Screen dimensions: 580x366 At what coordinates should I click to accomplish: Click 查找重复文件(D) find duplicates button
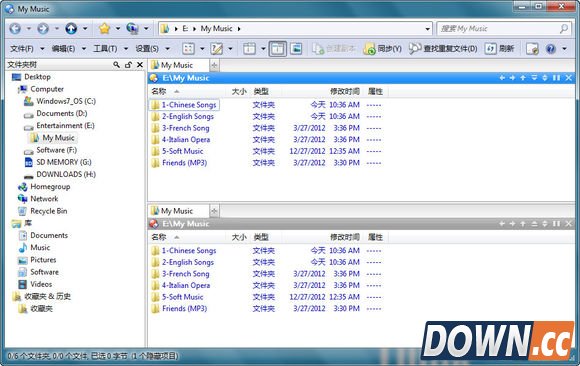click(443, 48)
